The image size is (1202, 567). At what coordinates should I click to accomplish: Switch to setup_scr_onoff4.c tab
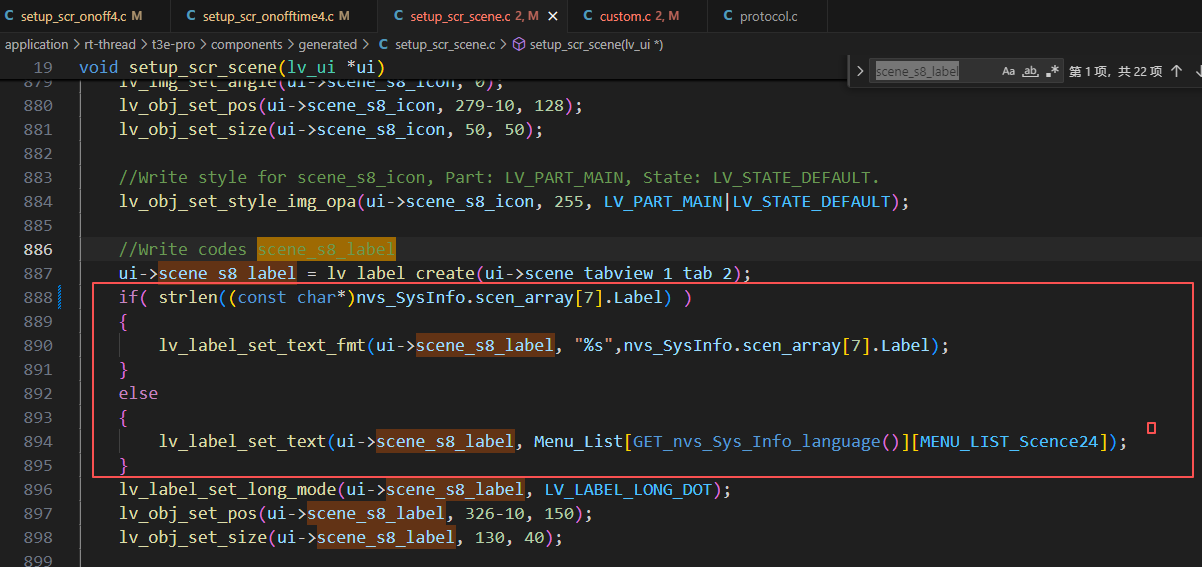point(81,16)
